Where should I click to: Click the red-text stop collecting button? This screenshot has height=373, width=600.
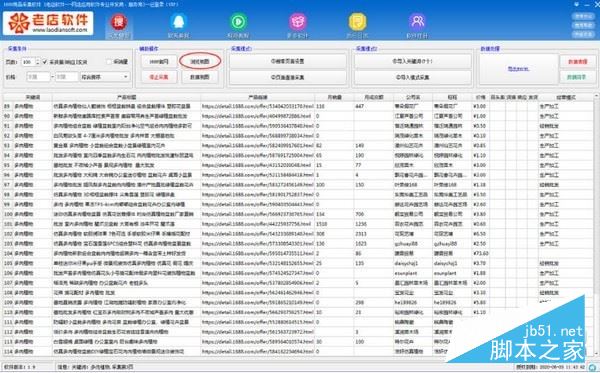click(x=159, y=77)
